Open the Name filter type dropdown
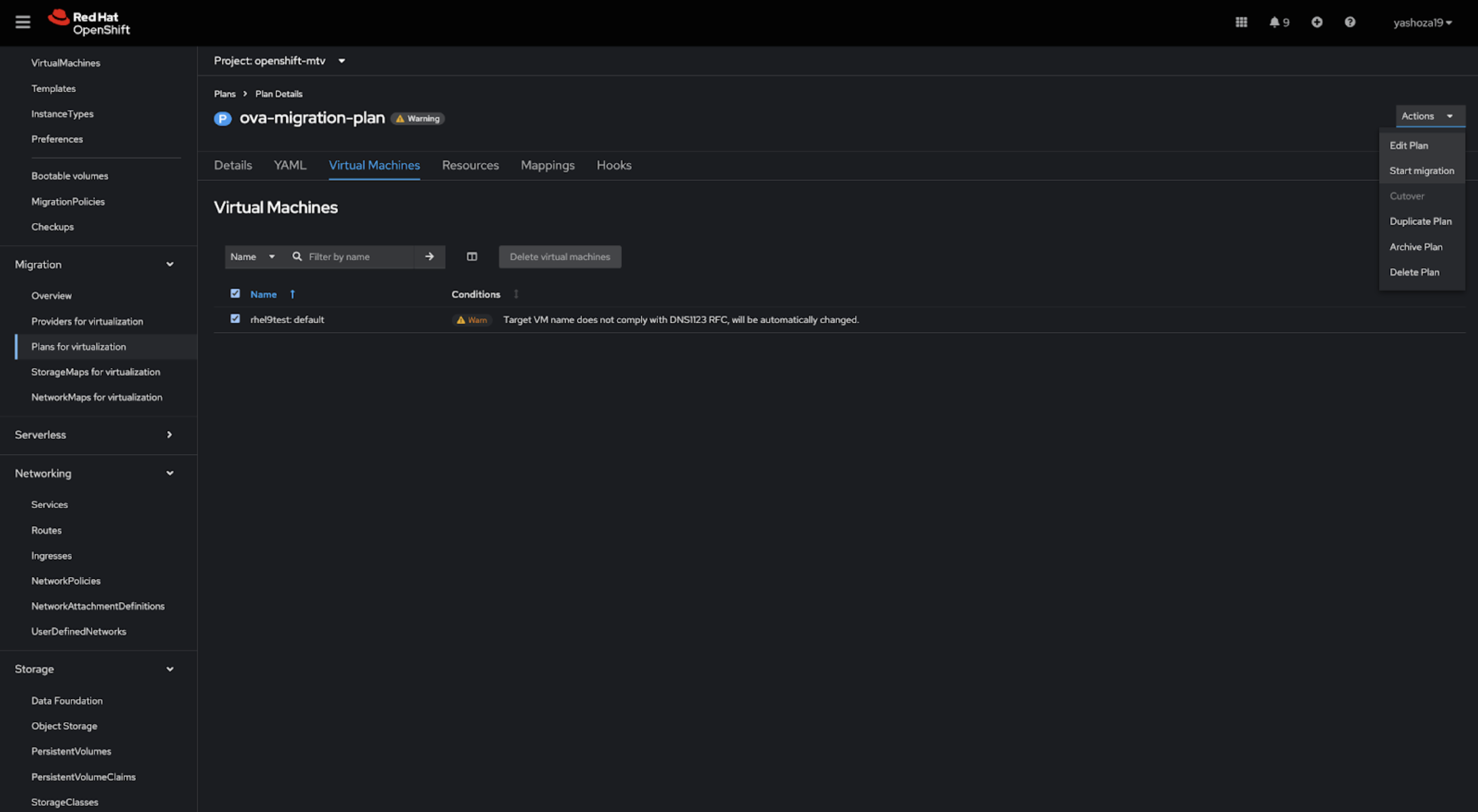1478x812 pixels. pyautogui.click(x=252, y=257)
